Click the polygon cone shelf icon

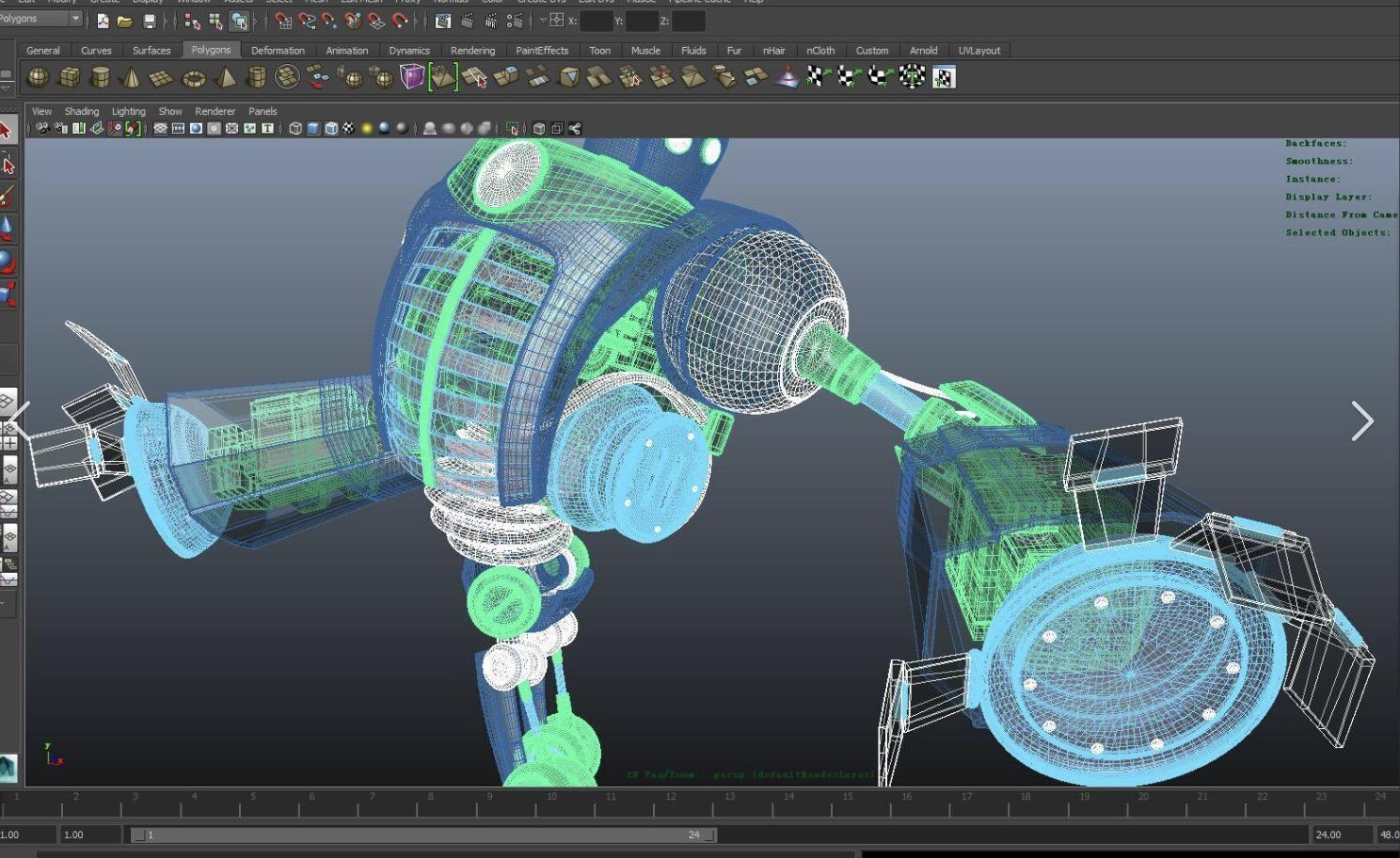pos(131,77)
